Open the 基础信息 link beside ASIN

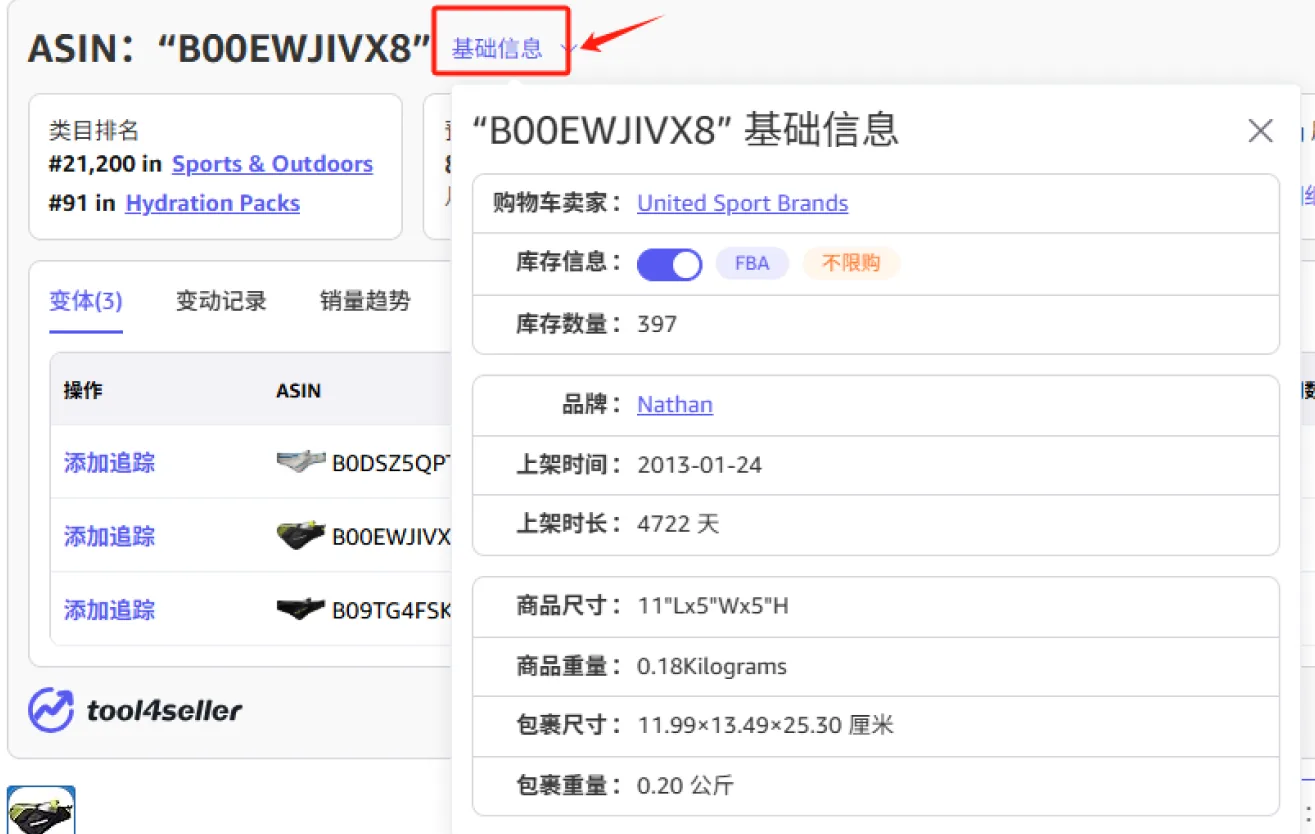pyautogui.click(x=497, y=48)
